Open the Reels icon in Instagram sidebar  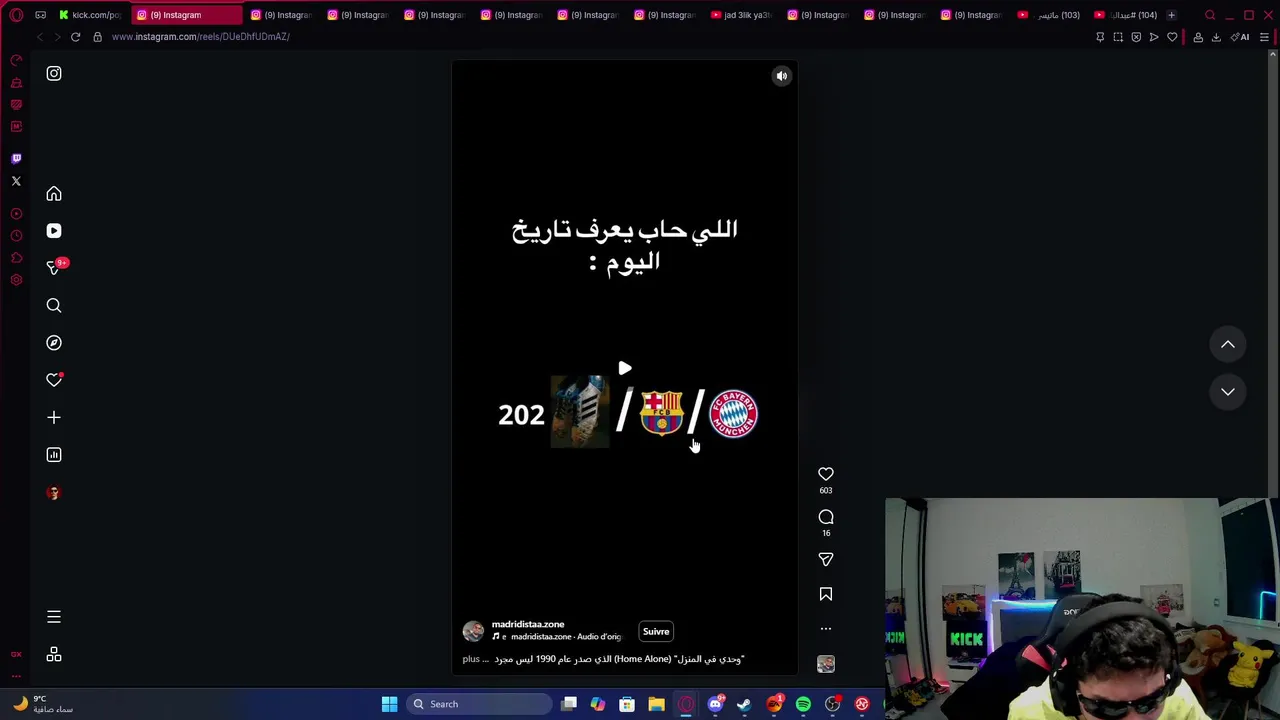point(54,231)
